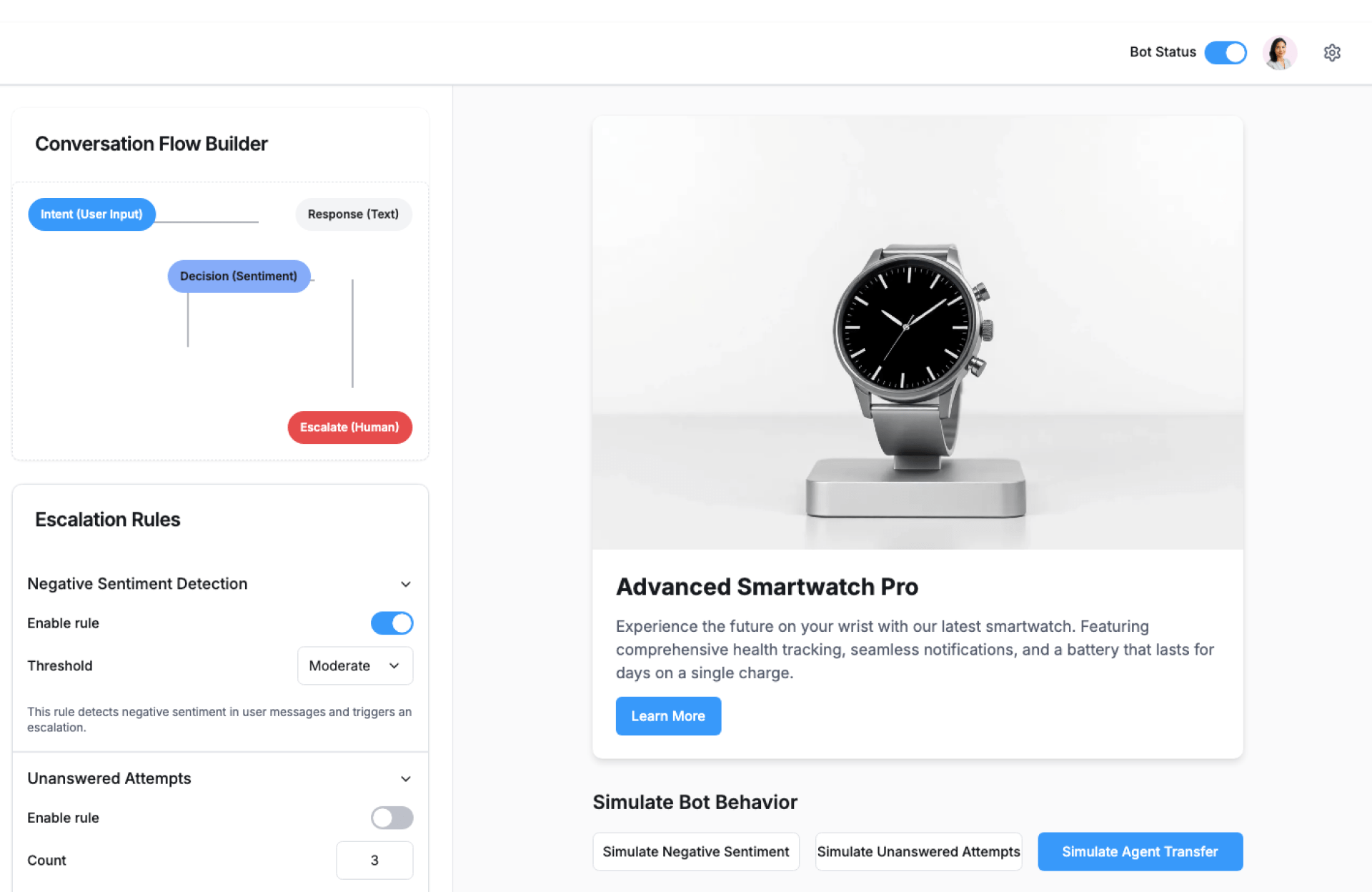This screenshot has width=1372, height=892.
Task: Enable the Unanswered Attempts rule toggle
Action: 392,818
